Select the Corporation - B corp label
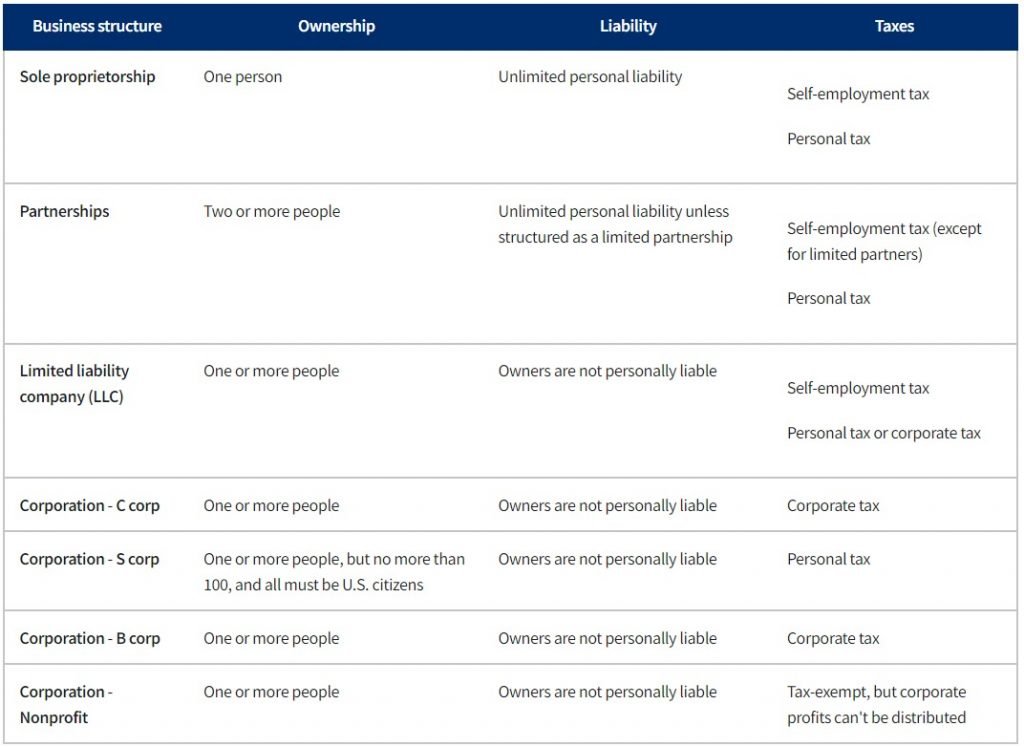Image resolution: width=1024 pixels, height=747 pixels. coord(90,639)
